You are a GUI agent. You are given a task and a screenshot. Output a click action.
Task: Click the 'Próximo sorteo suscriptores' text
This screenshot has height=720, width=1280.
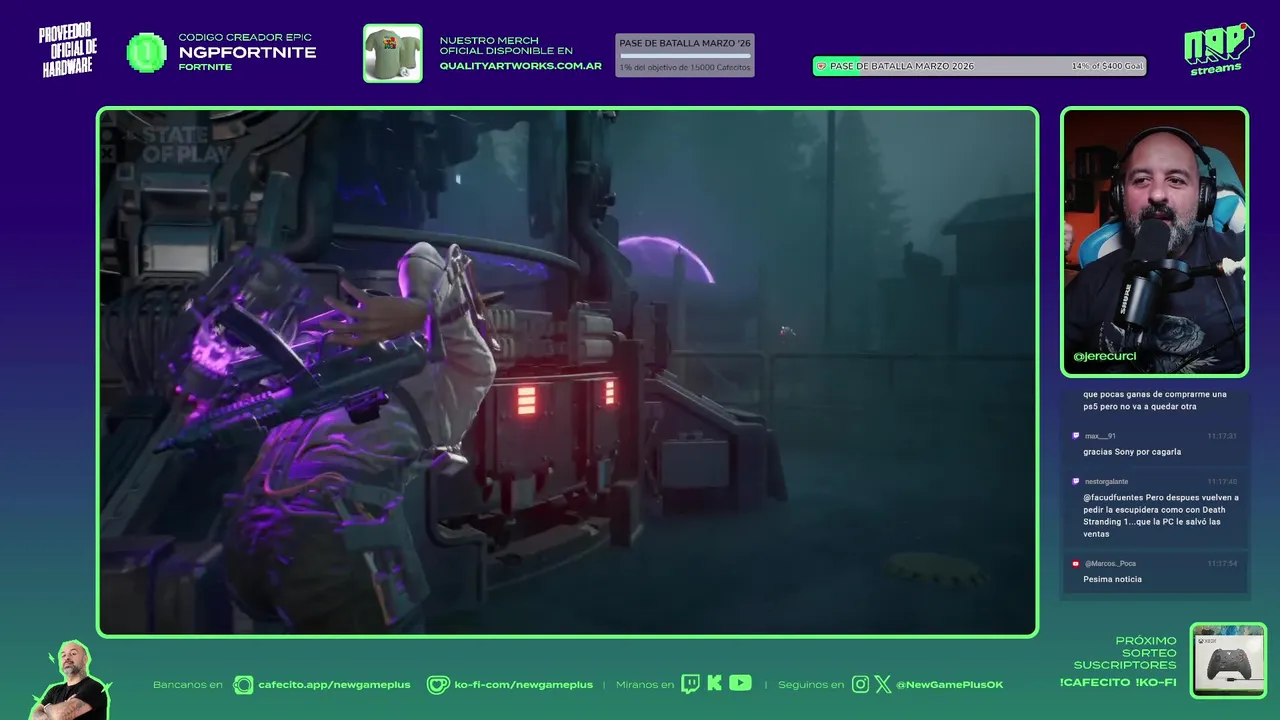click(x=1125, y=652)
